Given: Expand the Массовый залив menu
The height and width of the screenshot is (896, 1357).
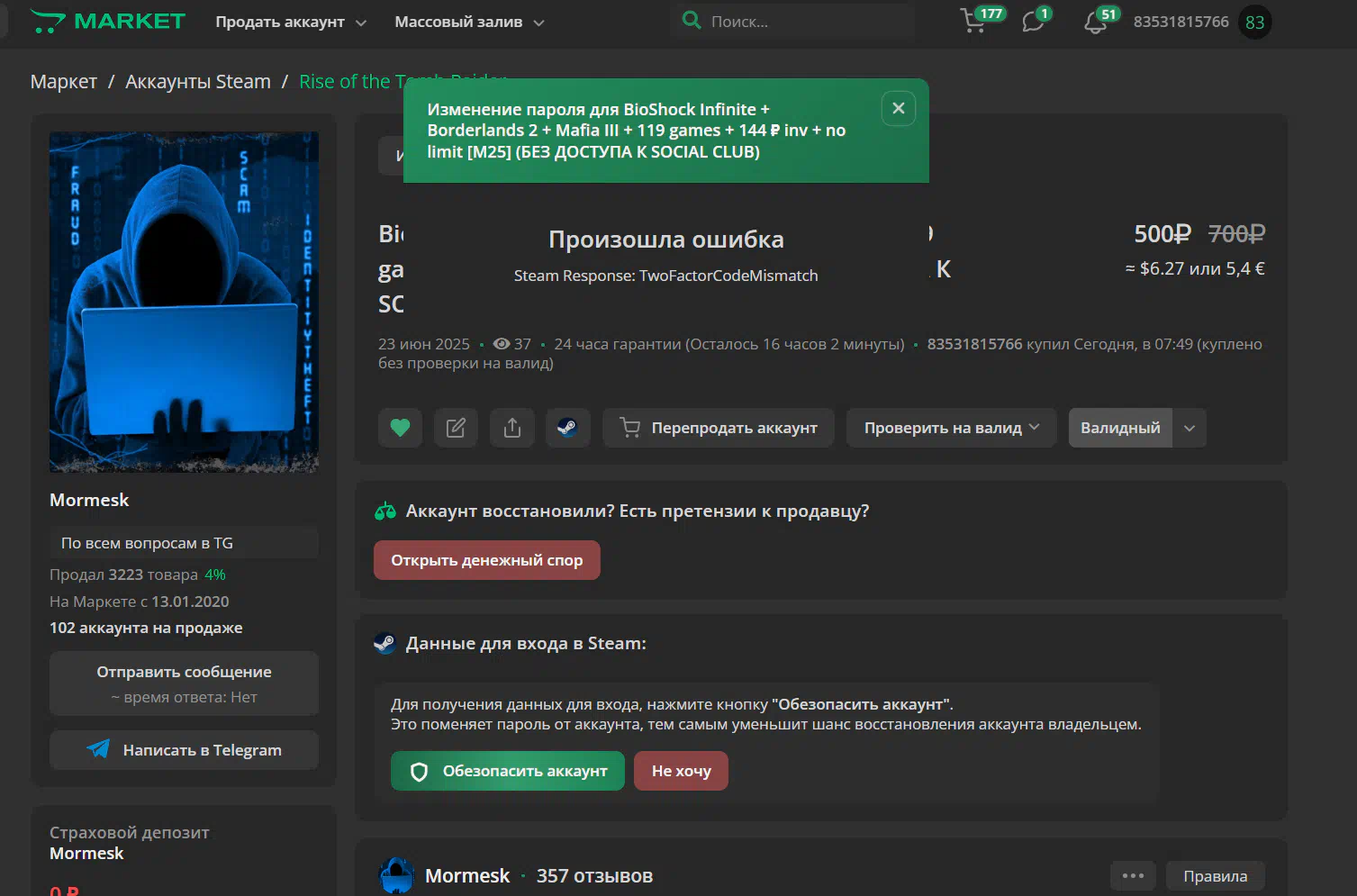Looking at the screenshot, I should pyautogui.click(x=469, y=22).
